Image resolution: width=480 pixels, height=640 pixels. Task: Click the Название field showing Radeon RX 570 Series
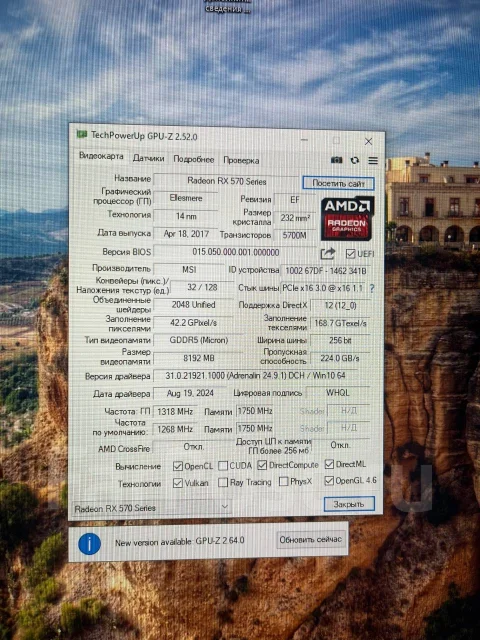(x=226, y=181)
